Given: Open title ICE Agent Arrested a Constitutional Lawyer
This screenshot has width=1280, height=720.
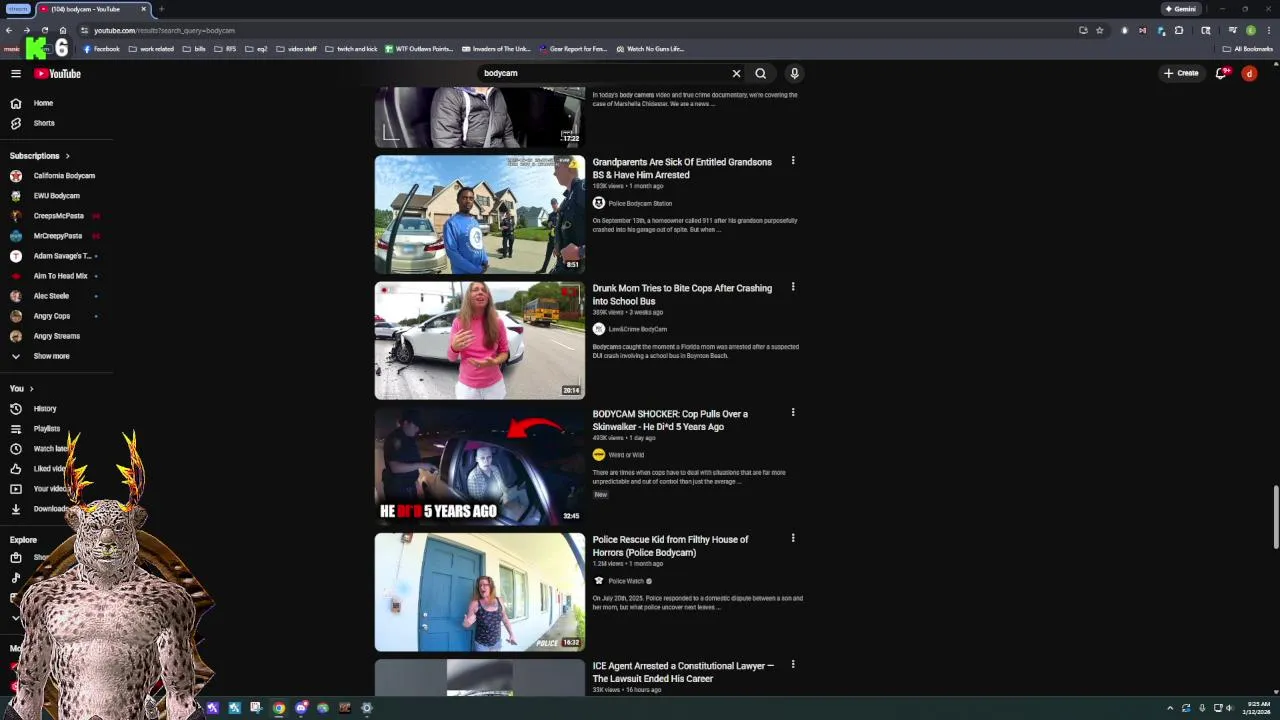Looking at the screenshot, I should click(x=683, y=672).
